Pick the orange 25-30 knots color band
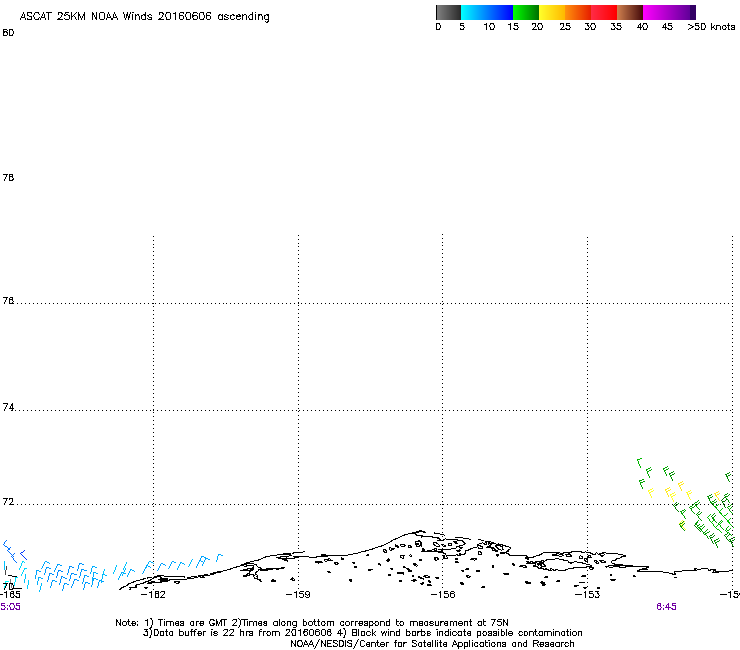This screenshot has width=740, height=650. point(578,12)
